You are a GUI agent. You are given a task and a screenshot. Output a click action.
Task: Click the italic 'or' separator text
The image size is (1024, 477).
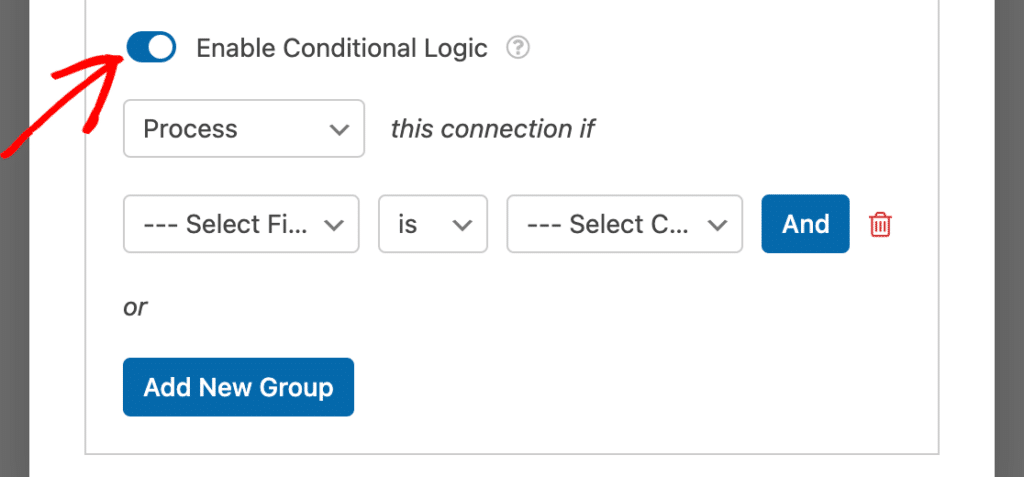[135, 307]
